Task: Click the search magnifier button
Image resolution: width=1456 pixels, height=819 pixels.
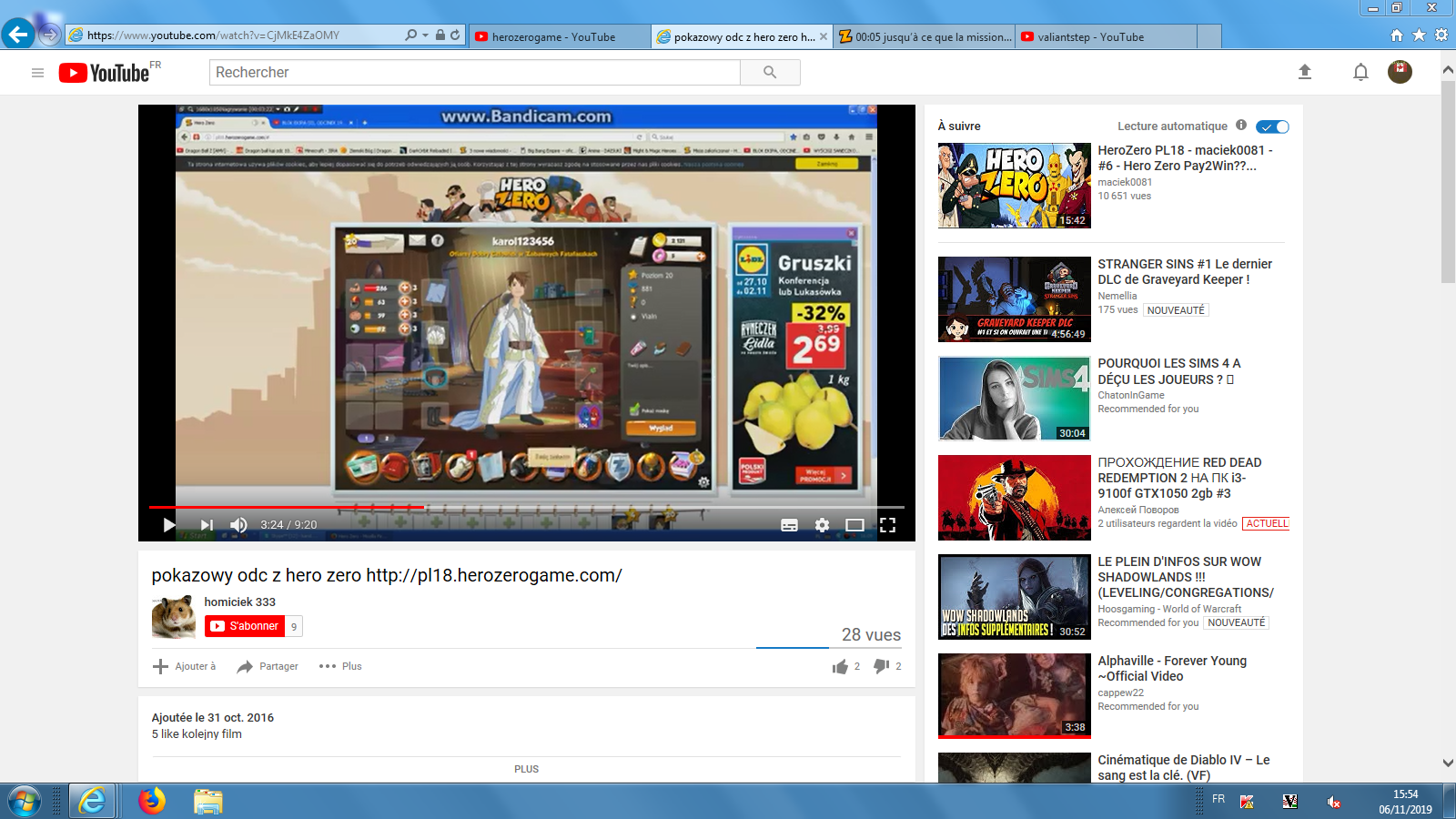Action: point(770,73)
